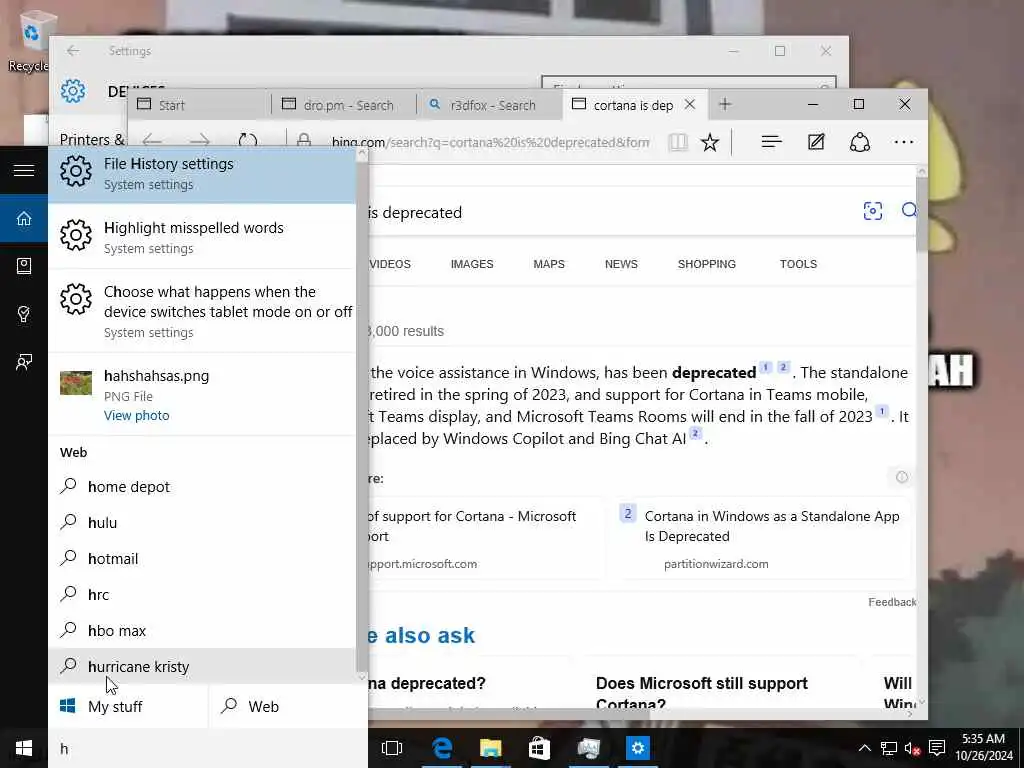Open the Edge Hub icon

pos(771,142)
